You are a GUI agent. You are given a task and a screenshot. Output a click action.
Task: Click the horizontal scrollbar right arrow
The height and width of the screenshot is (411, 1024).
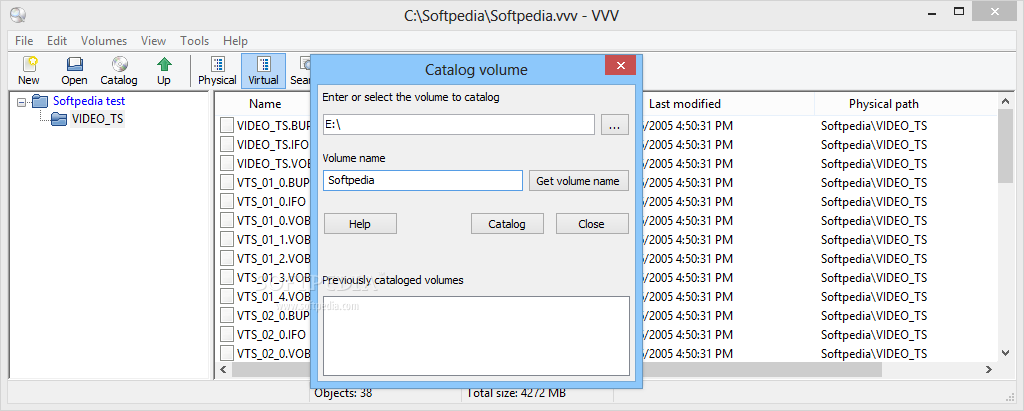[x=989, y=370]
